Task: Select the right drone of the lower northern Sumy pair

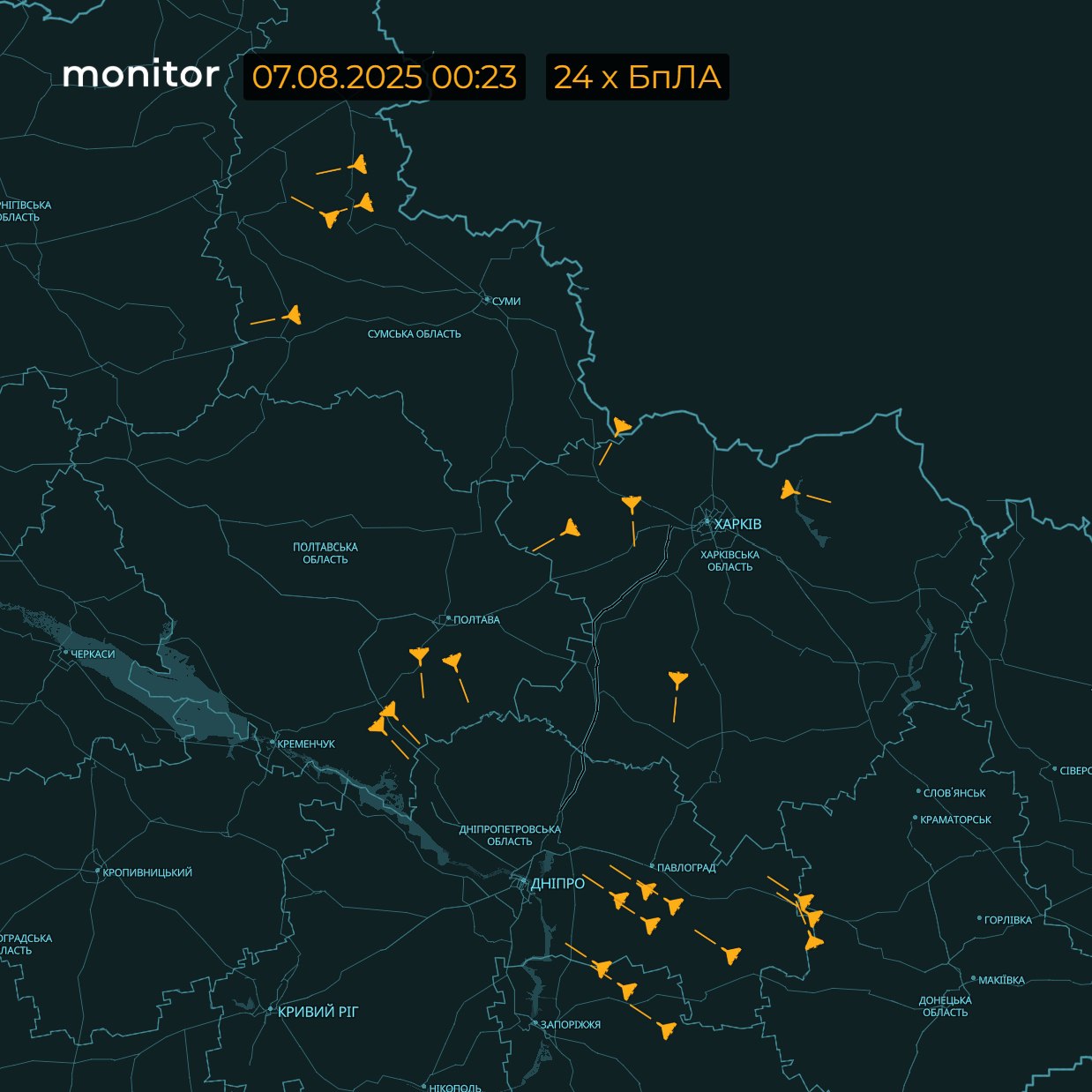Action: [364, 203]
